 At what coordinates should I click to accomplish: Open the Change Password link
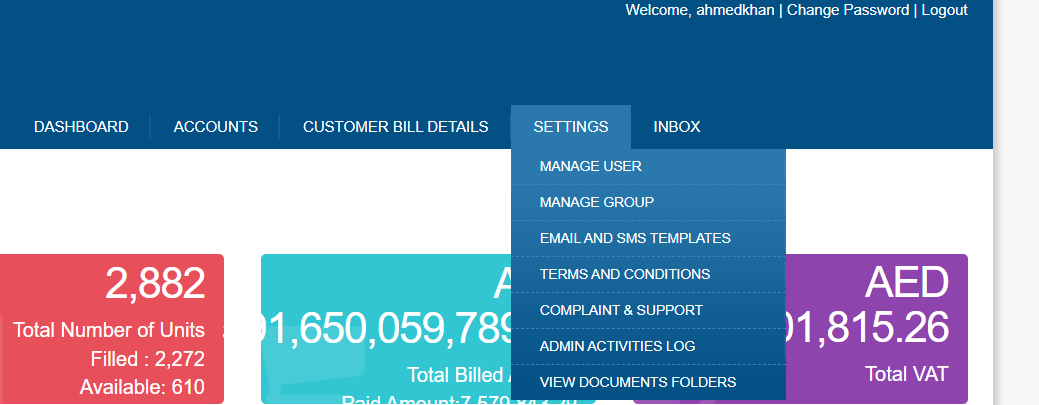(848, 10)
